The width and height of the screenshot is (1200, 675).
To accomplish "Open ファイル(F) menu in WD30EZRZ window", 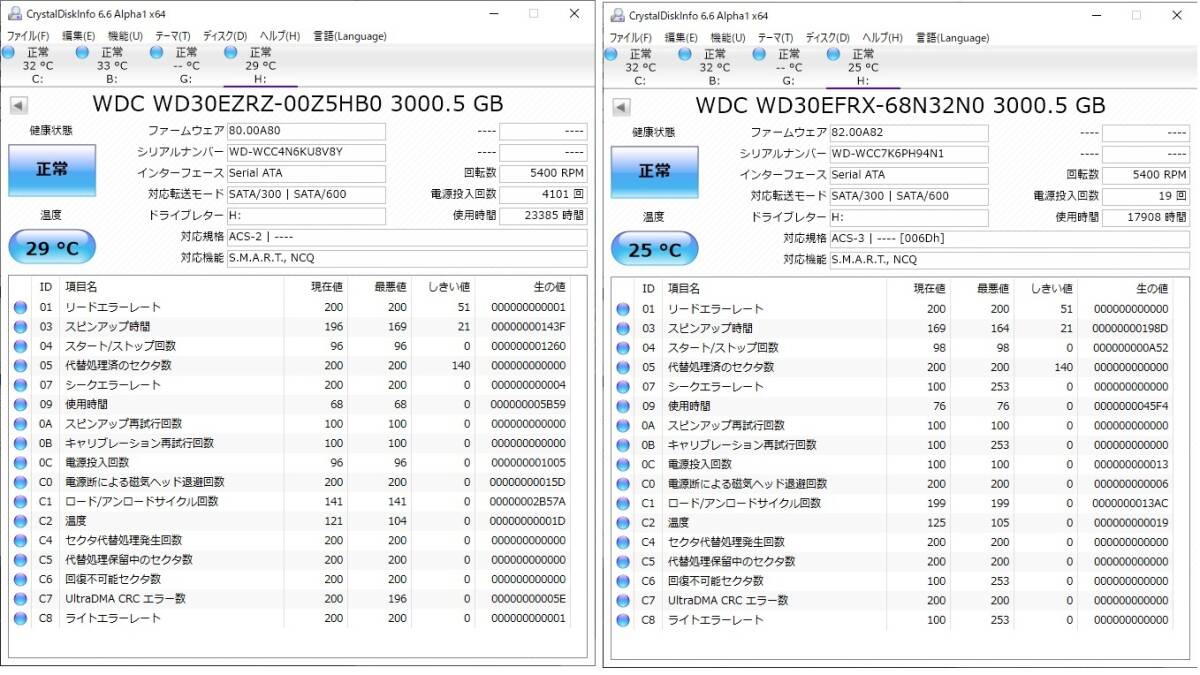I will tap(29, 37).
